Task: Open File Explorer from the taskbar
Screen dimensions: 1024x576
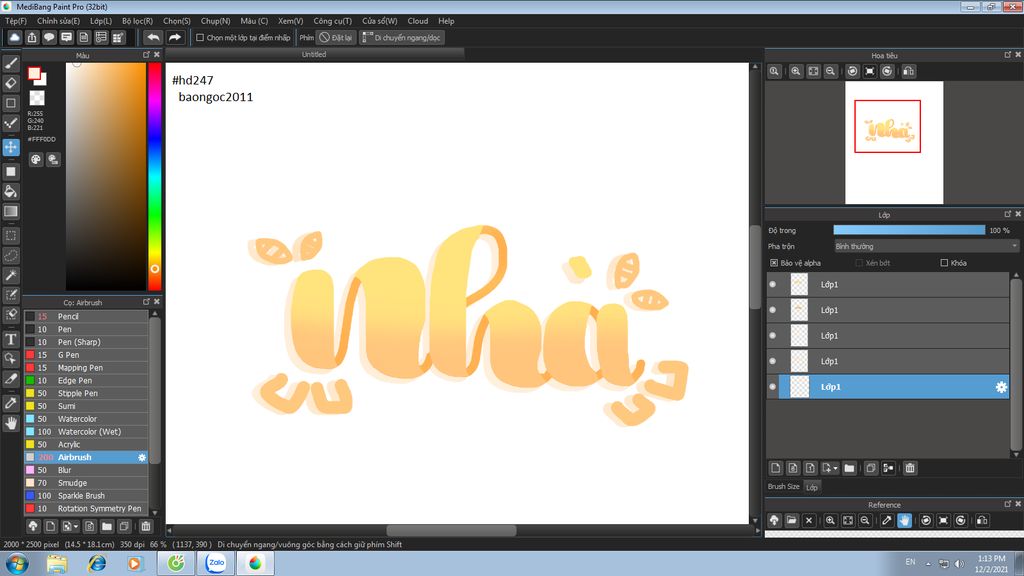Action: 57,563
